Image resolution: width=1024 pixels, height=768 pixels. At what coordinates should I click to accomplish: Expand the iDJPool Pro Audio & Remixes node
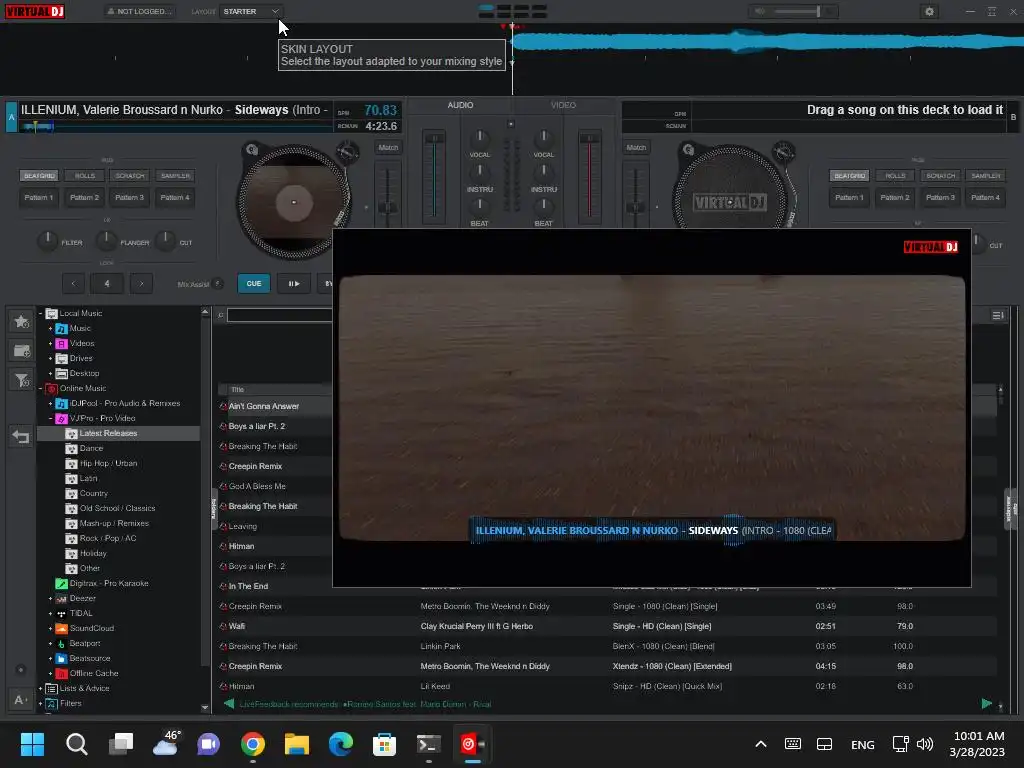point(50,404)
